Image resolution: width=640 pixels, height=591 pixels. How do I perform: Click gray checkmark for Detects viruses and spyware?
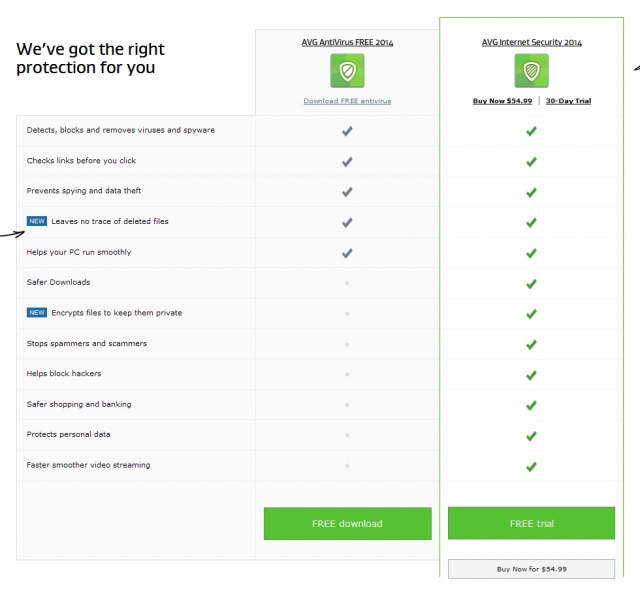(x=347, y=131)
